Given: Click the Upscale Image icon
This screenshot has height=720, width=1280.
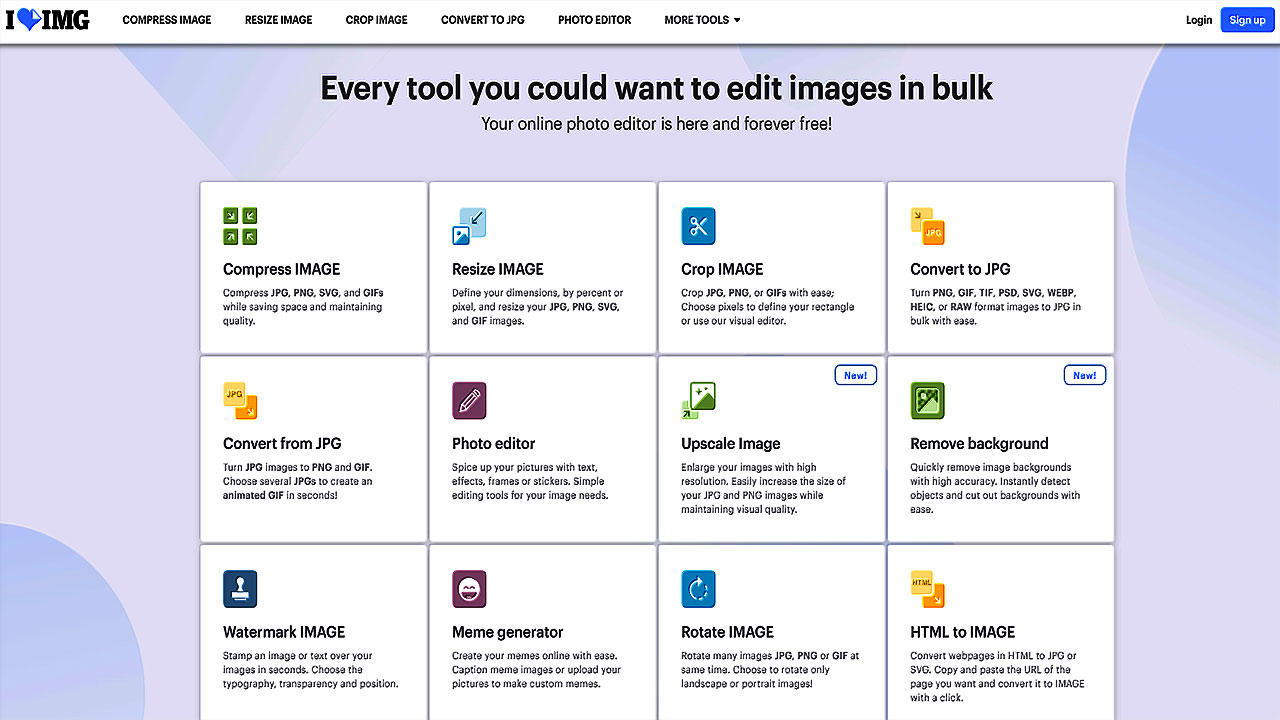Looking at the screenshot, I should [x=698, y=400].
